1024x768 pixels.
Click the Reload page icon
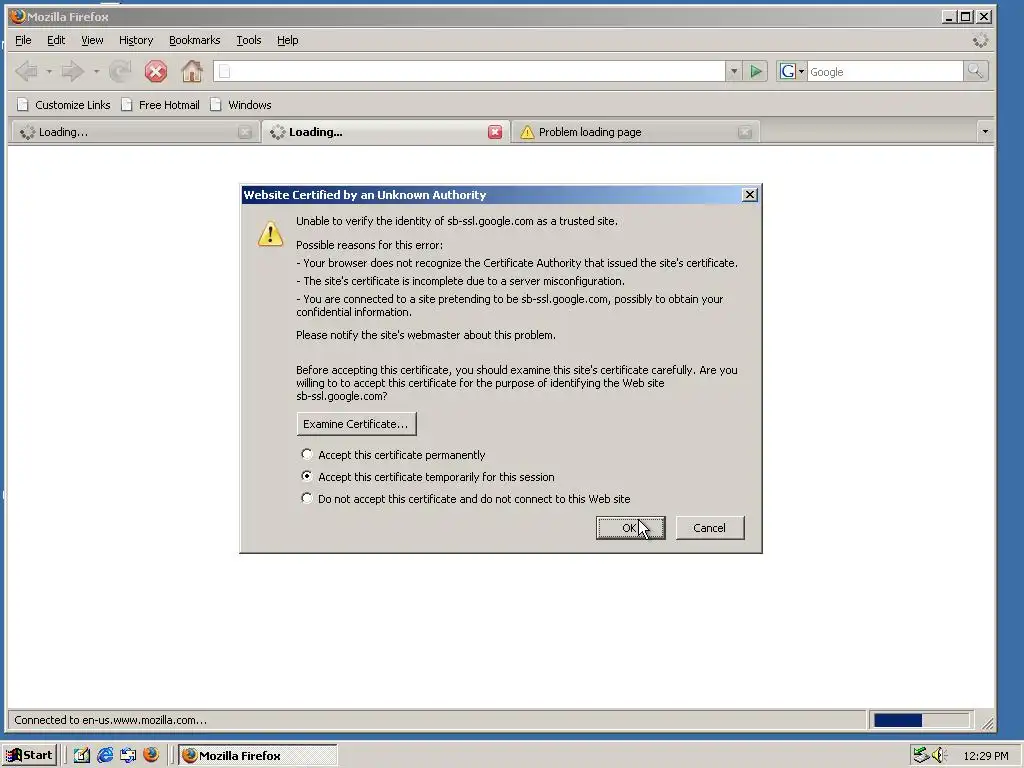[120, 71]
